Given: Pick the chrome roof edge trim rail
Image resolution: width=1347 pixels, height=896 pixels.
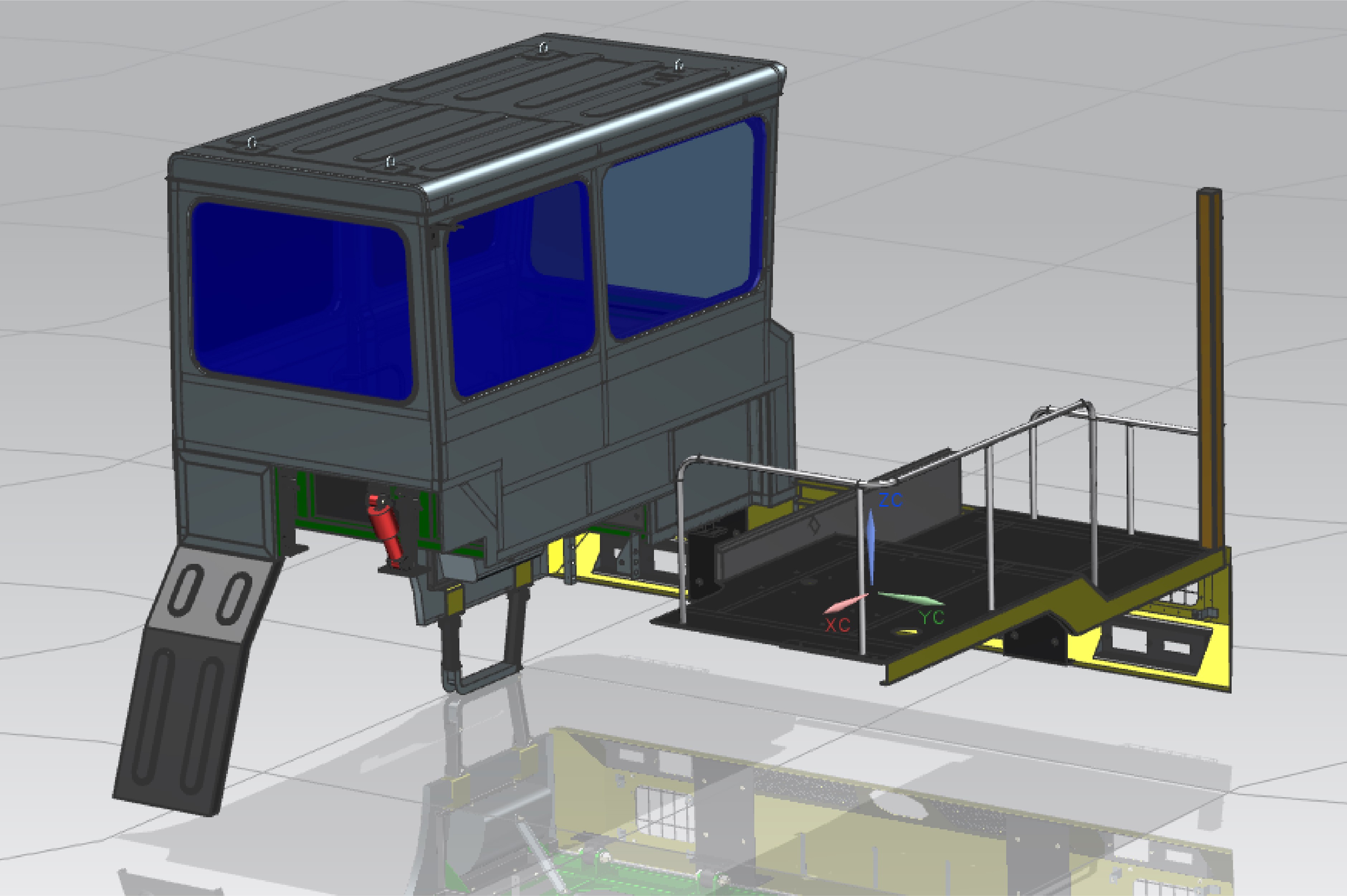Looking at the screenshot, I should [600, 129].
